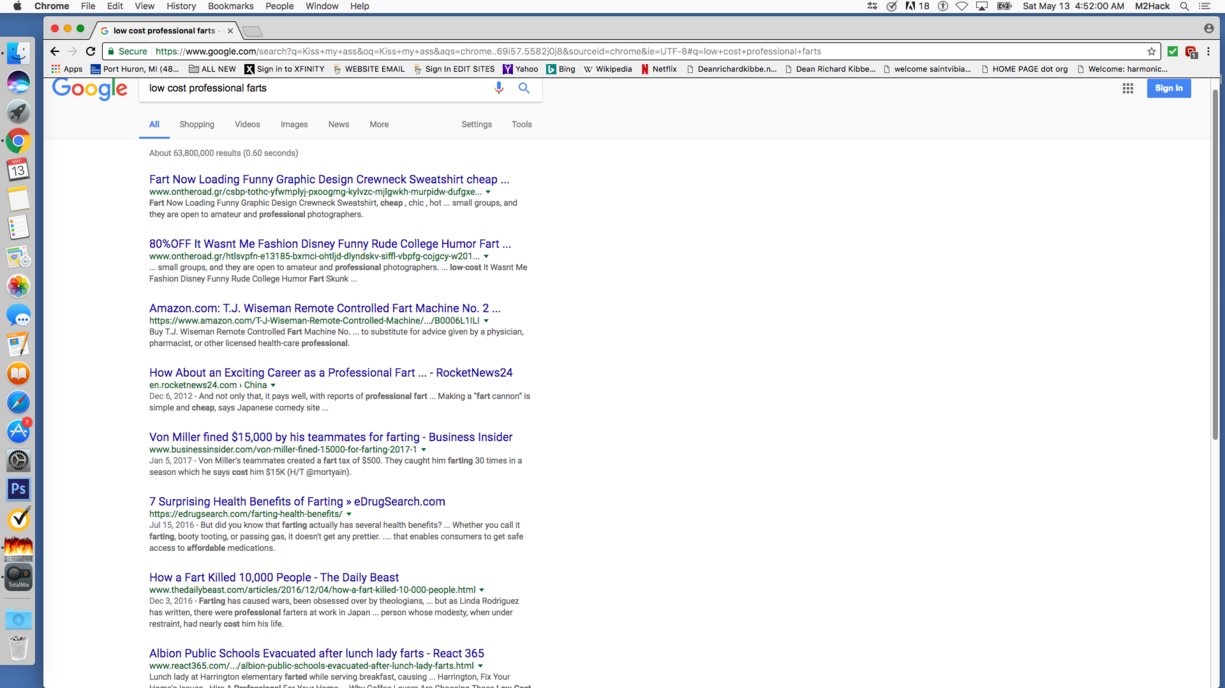The width and height of the screenshot is (1225, 688).
Task: Open Spotlight search in the menu bar
Action: 1184,6
